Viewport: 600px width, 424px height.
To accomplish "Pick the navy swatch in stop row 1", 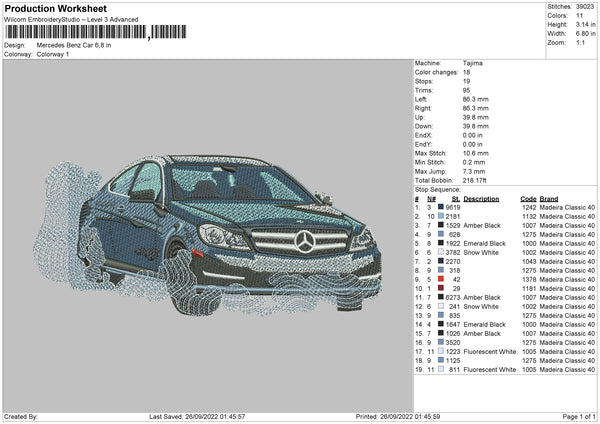I will (441, 207).
